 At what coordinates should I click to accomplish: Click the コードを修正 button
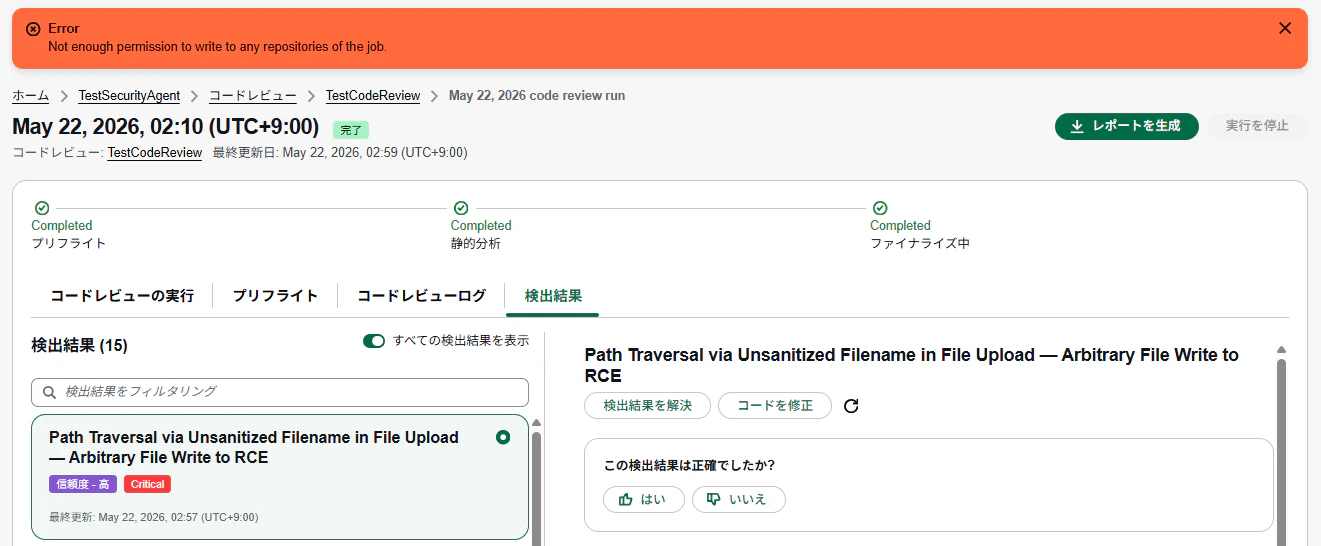[x=775, y=406]
